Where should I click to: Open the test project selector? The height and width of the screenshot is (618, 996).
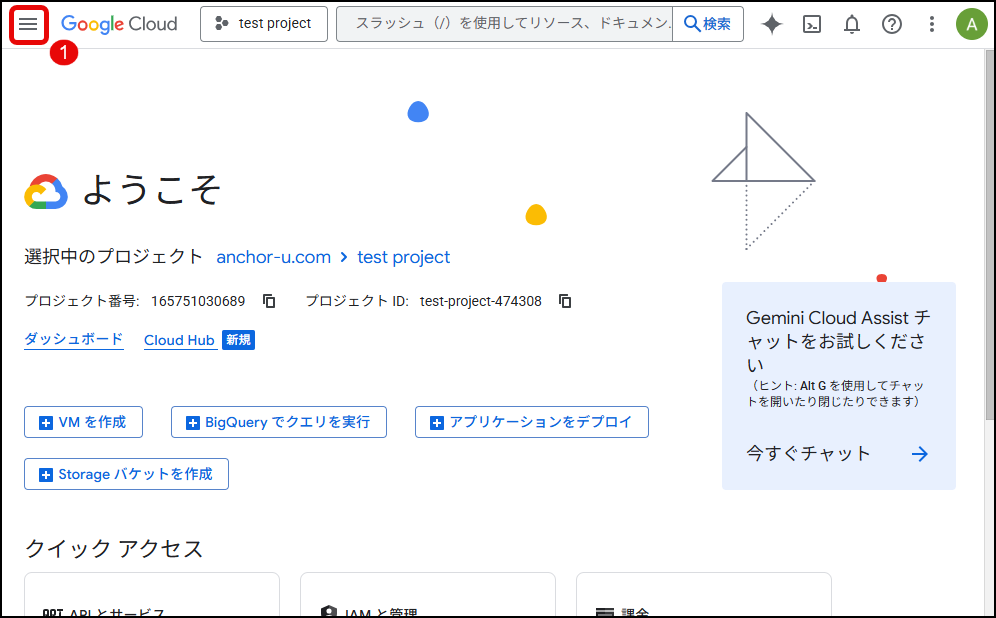pyautogui.click(x=264, y=24)
